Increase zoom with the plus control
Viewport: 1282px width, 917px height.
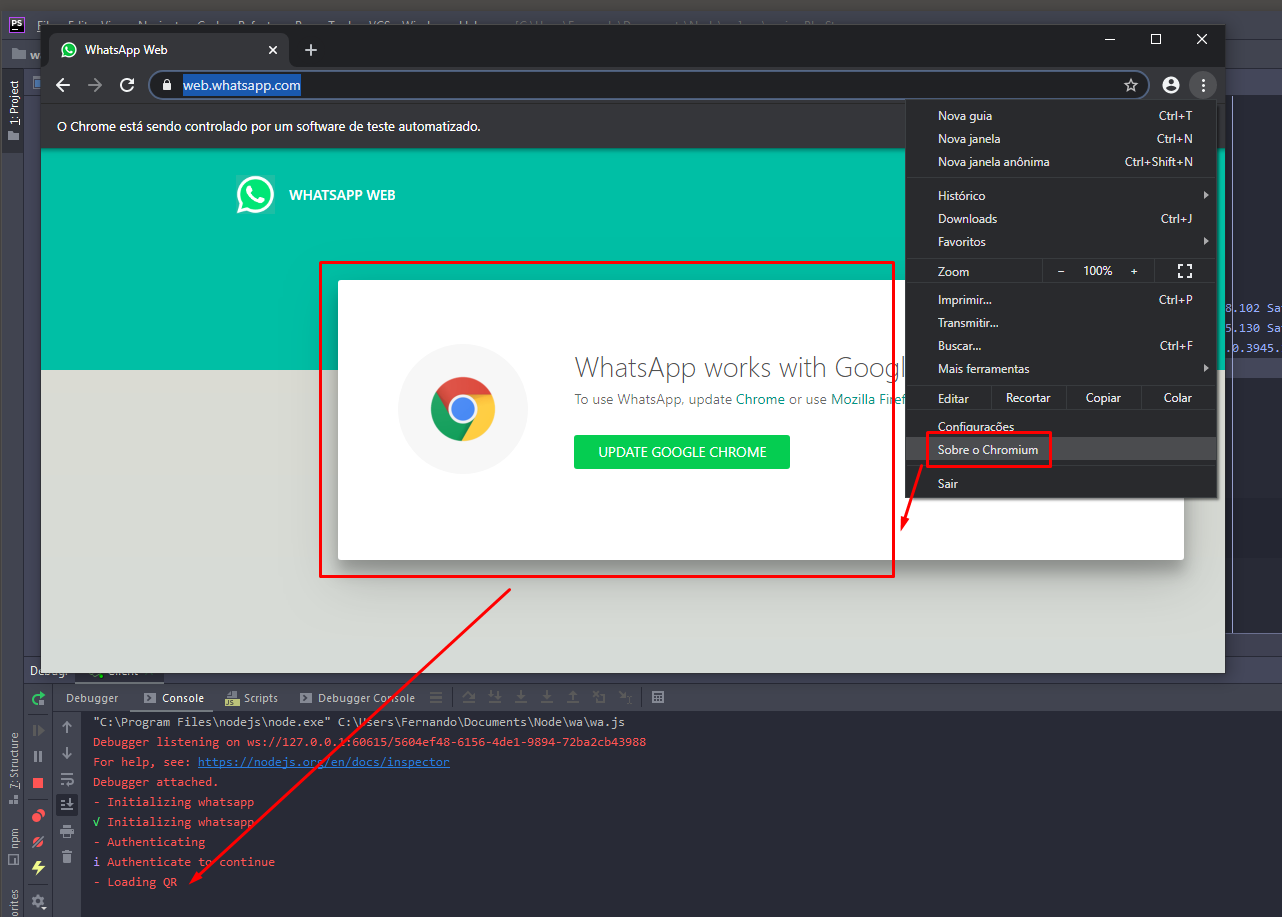(1135, 270)
